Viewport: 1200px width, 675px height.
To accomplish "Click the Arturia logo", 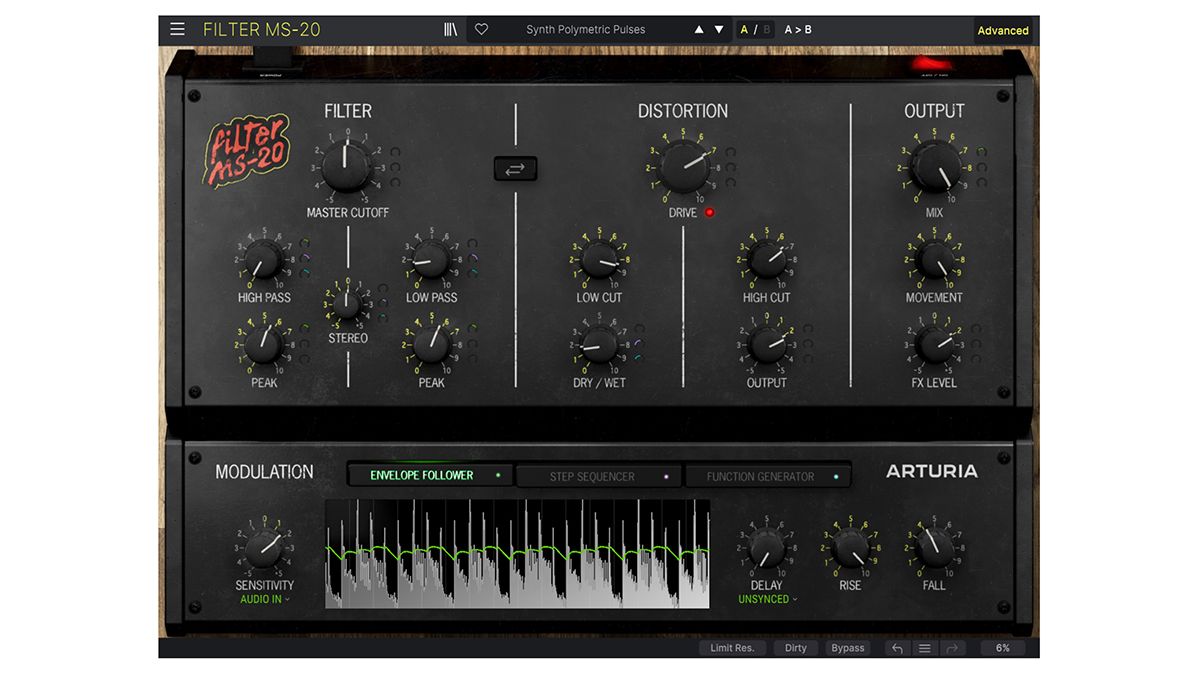I will coord(932,471).
